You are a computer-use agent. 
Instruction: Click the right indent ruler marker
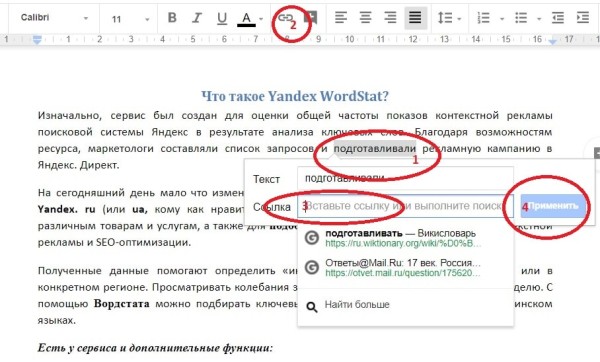(552, 41)
